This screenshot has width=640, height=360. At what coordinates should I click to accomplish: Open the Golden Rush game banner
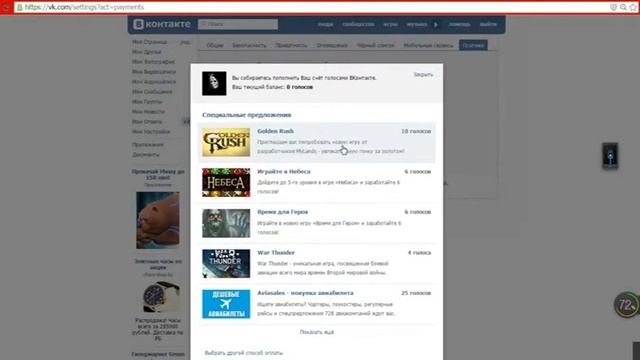pyautogui.click(x=226, y=142)
